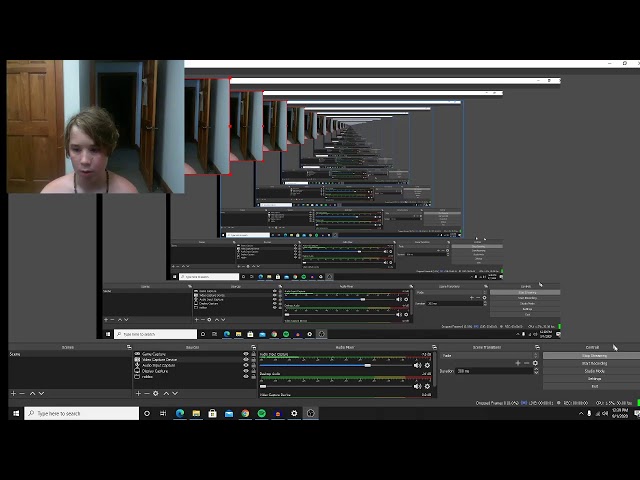Move scene down in Scenes panel
This screenshot has width=640, height=480.
point(41,393)
